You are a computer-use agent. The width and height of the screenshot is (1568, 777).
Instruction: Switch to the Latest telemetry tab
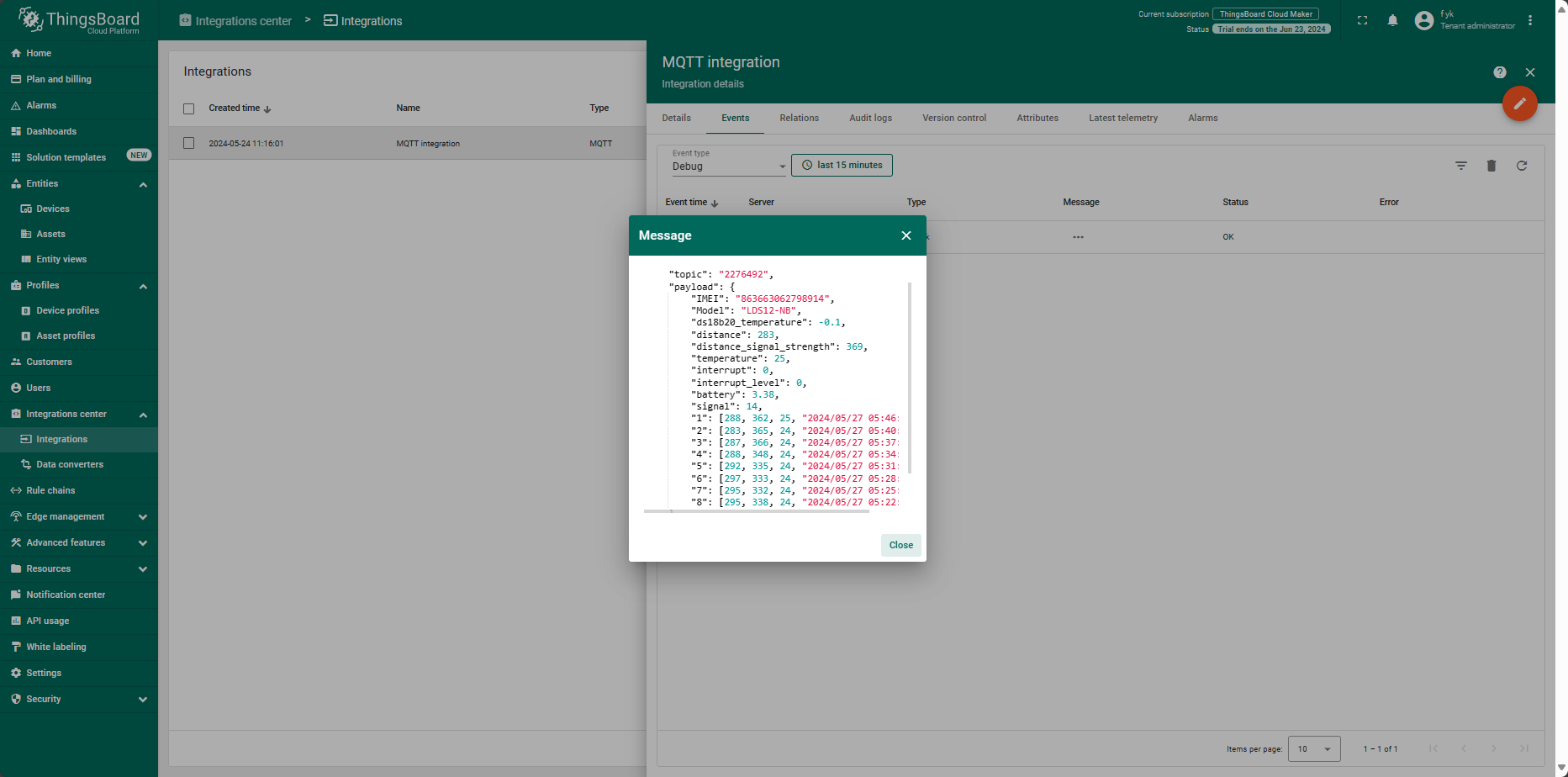click(x=1123, y=118)
